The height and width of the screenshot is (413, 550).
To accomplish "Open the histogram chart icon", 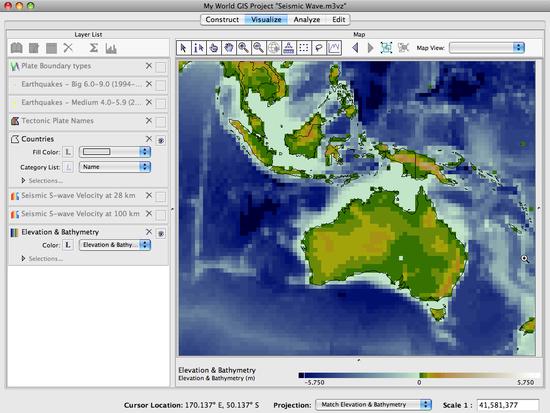I will pyautogui.click(x=111, y=48).
